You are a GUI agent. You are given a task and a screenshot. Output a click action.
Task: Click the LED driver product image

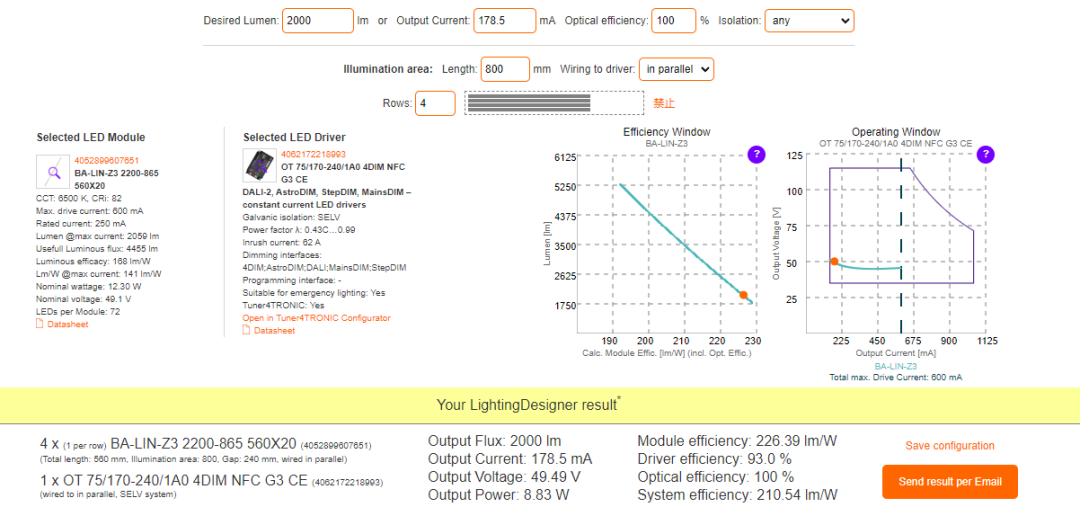click(x=260, y=165)
